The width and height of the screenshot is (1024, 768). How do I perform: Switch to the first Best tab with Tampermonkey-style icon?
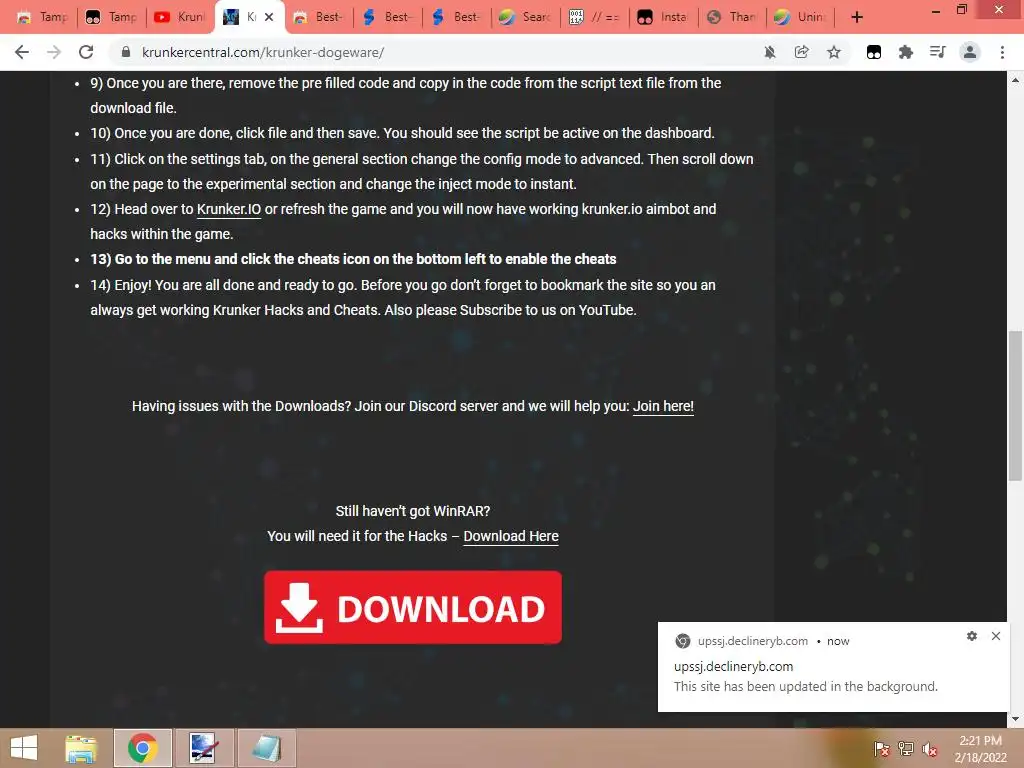click(318, 17)
